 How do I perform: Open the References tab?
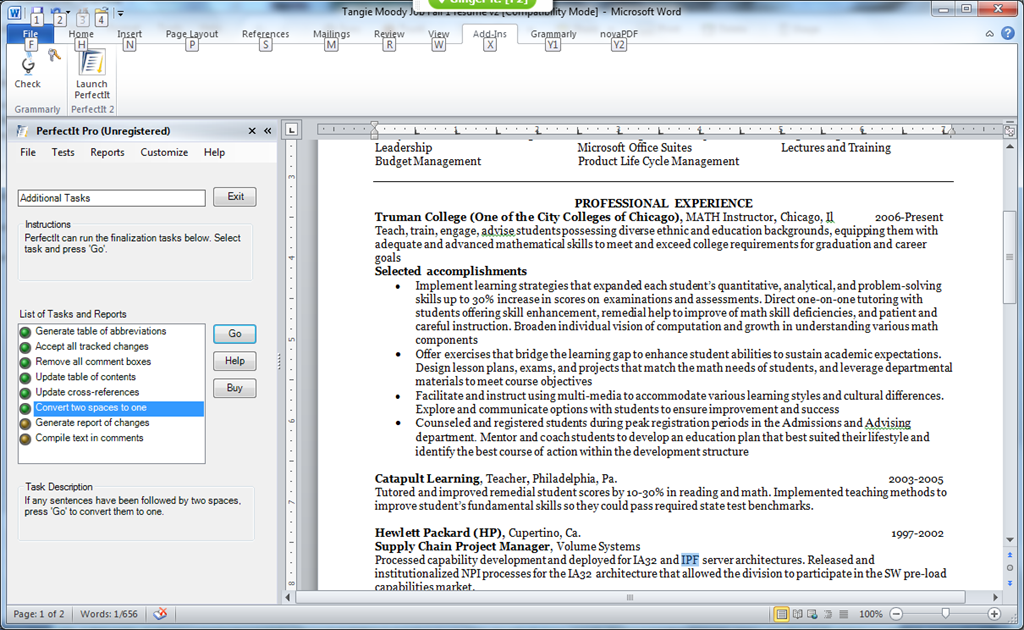pyautogui.click(x=265, y=34)
